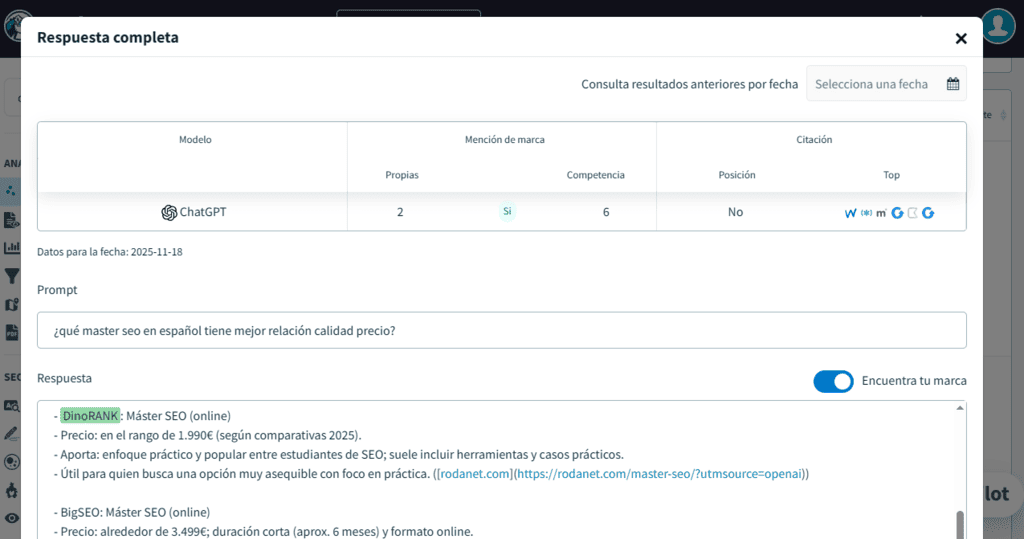Open the gray flag citation source icon
This screenshot has height=539, width=1024.
pyautogui.click(x=912, y=213)
